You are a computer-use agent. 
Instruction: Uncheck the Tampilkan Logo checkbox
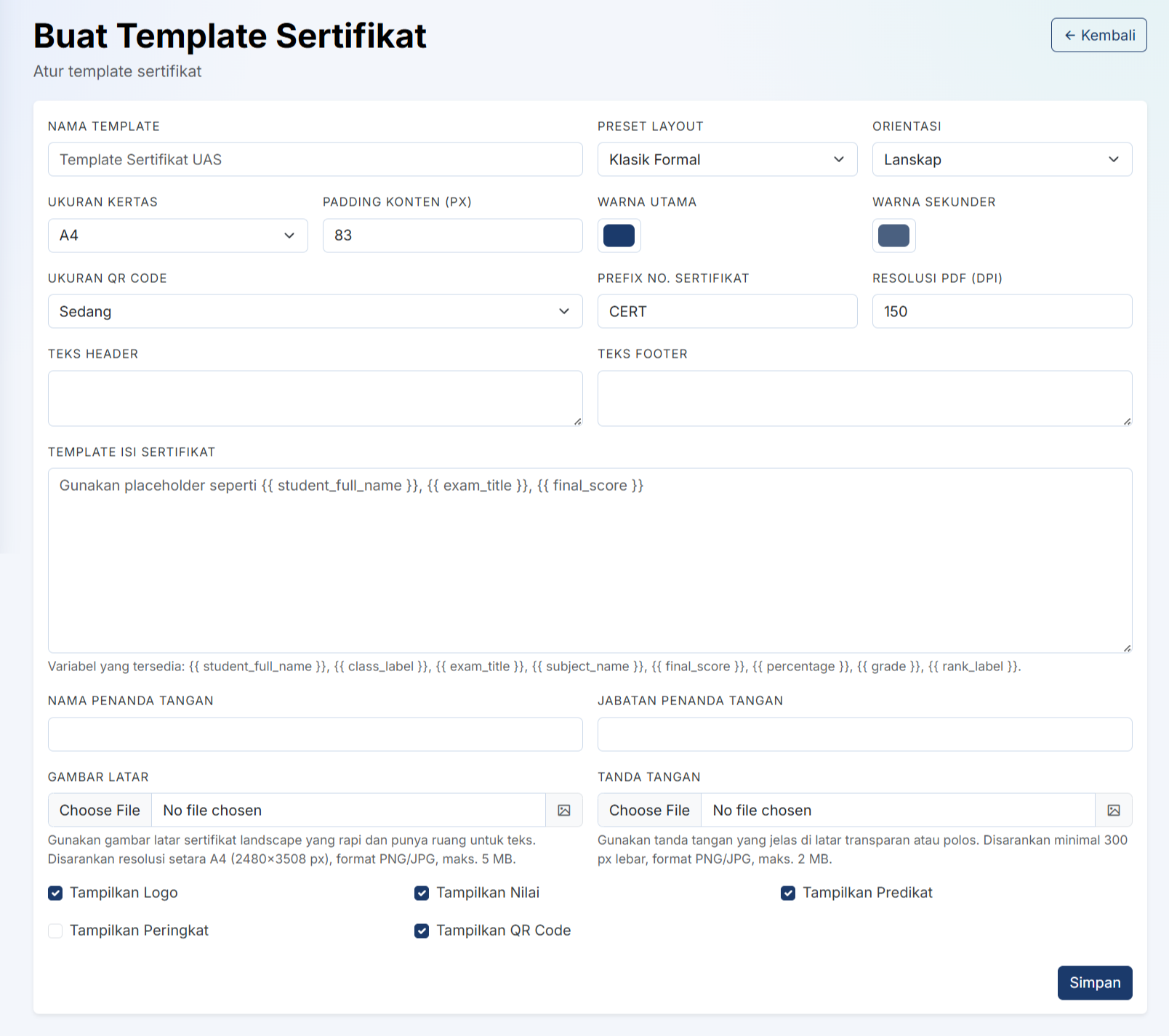[x=55, y=893]
